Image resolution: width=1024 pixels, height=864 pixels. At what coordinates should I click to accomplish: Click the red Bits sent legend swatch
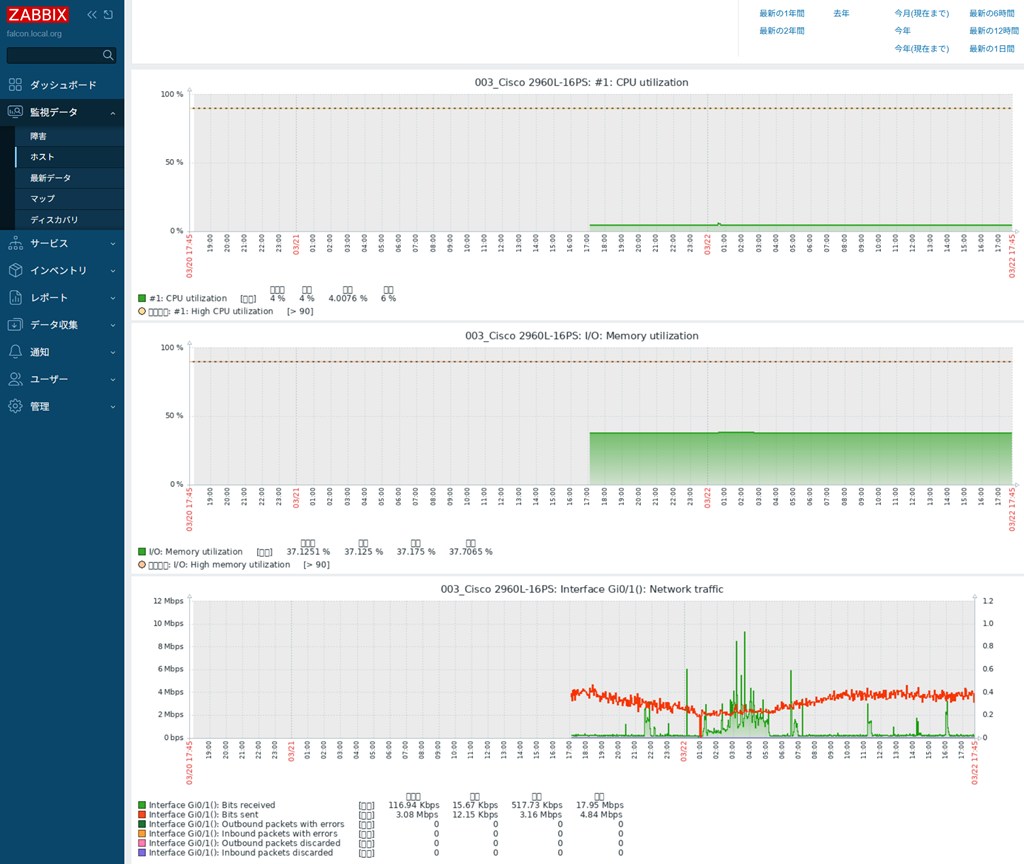(x=142, y=815)
